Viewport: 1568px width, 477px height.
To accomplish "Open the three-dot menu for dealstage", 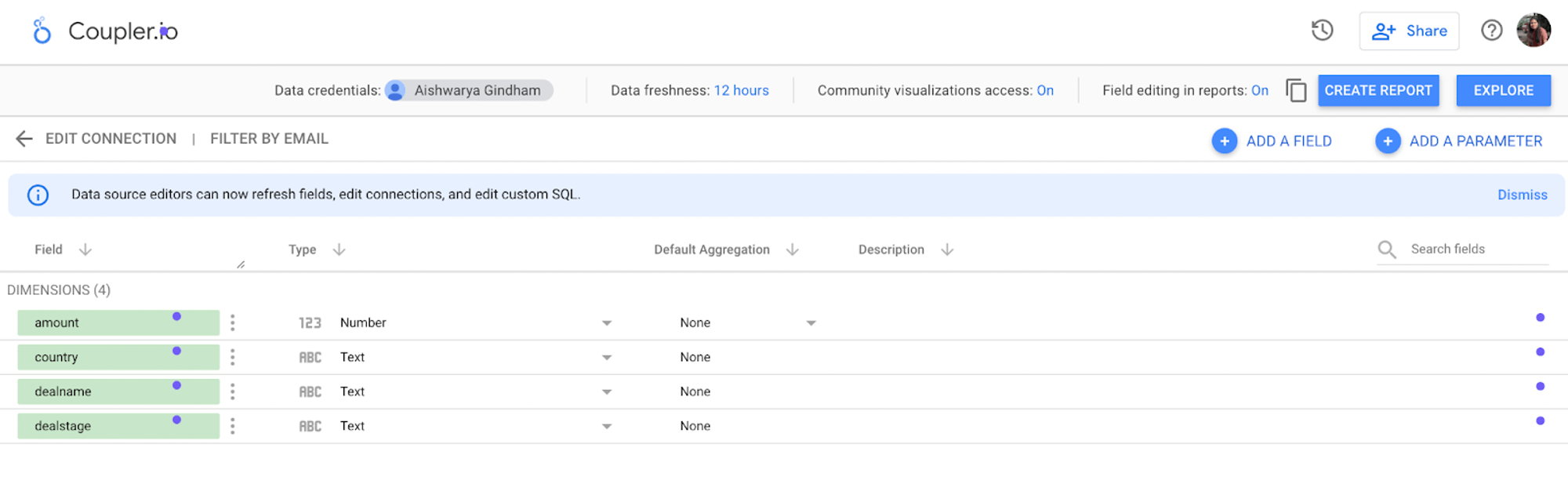I will click(x=232, y=426).
